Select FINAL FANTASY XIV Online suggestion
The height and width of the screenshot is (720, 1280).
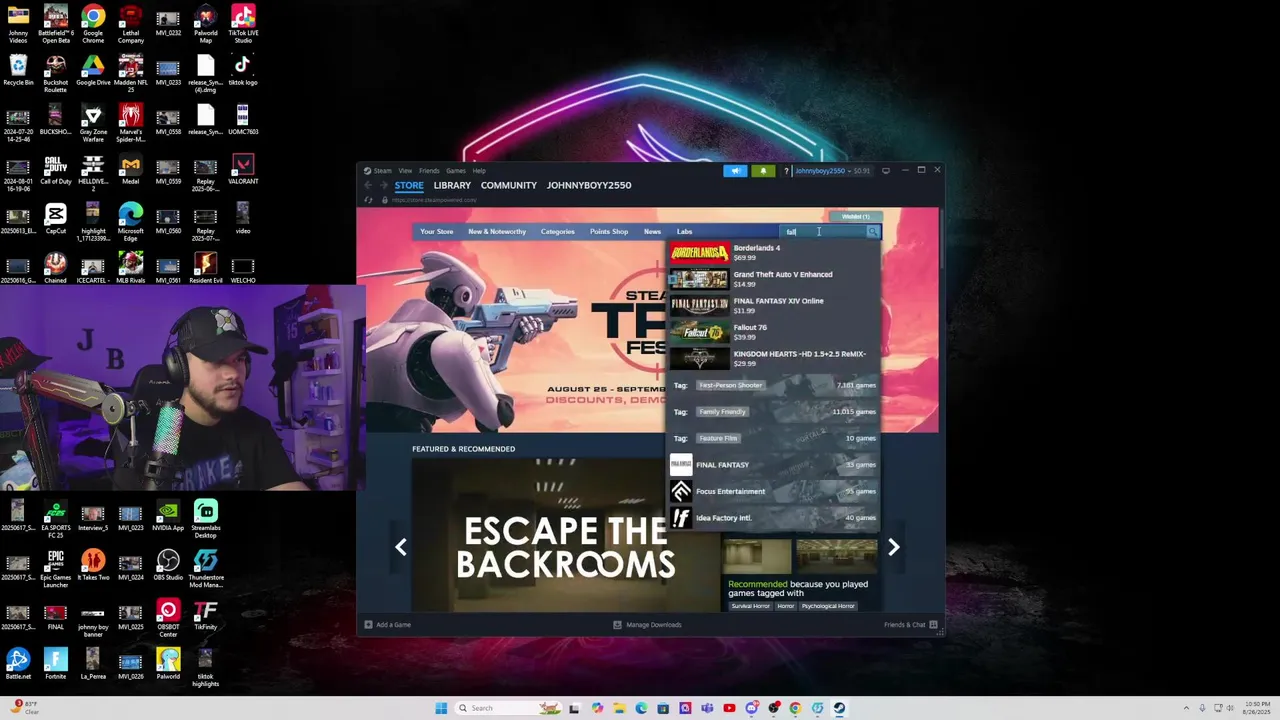[x=775, y=306]
